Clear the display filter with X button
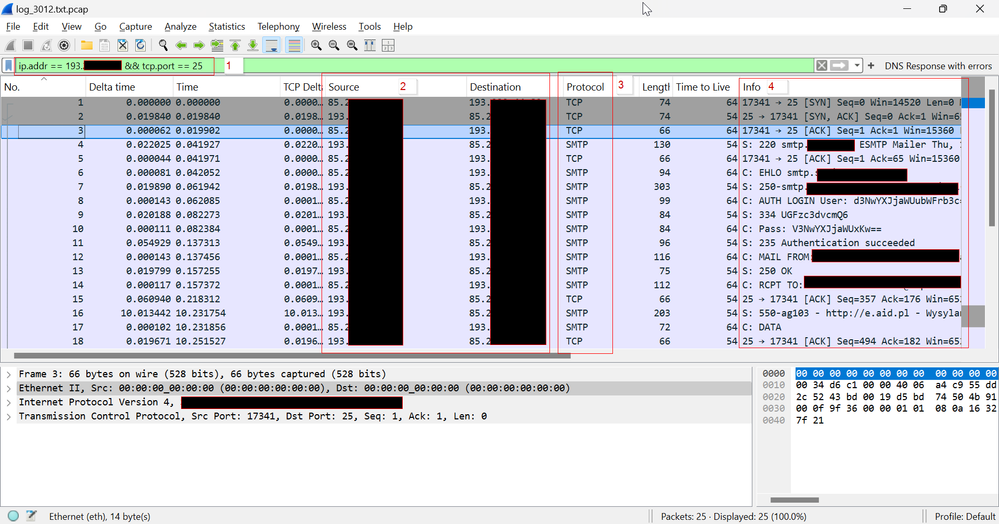This screenshot has height=524, width=999. click(822, 66)
